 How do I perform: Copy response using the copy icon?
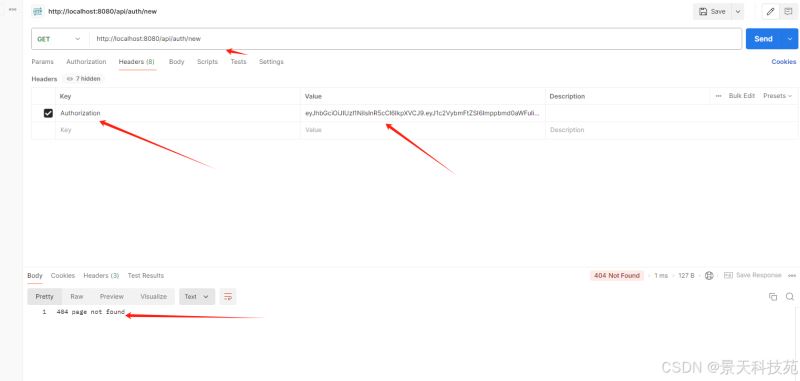point(773,297)
